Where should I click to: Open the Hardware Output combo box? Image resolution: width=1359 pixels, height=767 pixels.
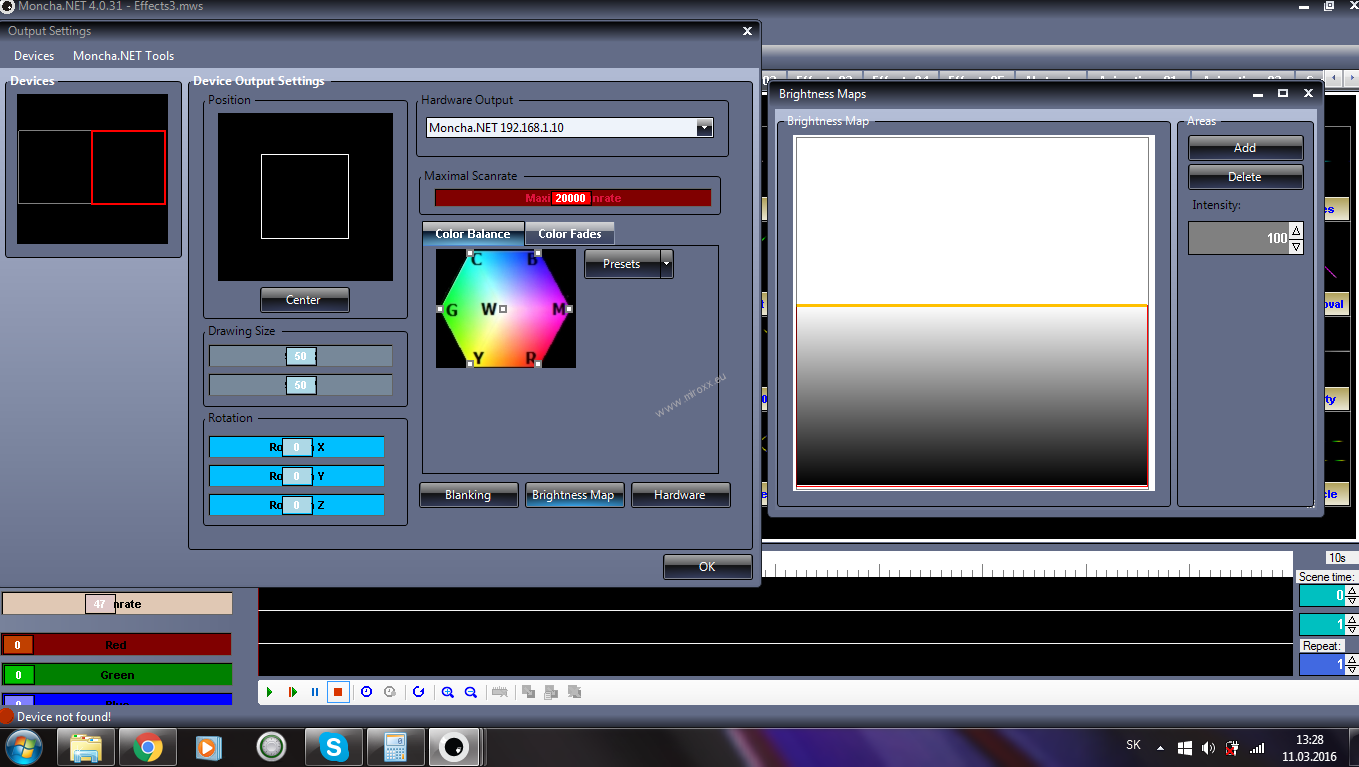tap(570, 128)
